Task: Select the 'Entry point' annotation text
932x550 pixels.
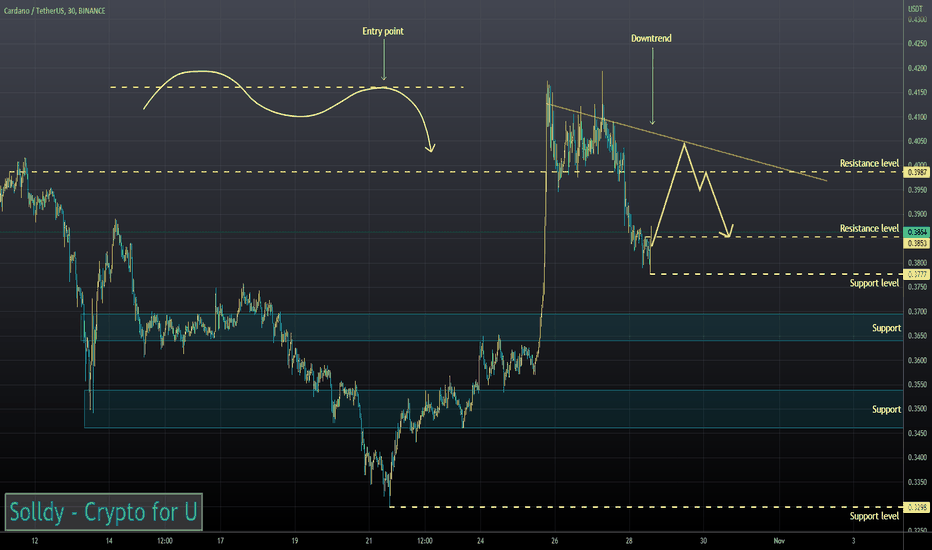Action: point(383,31)
